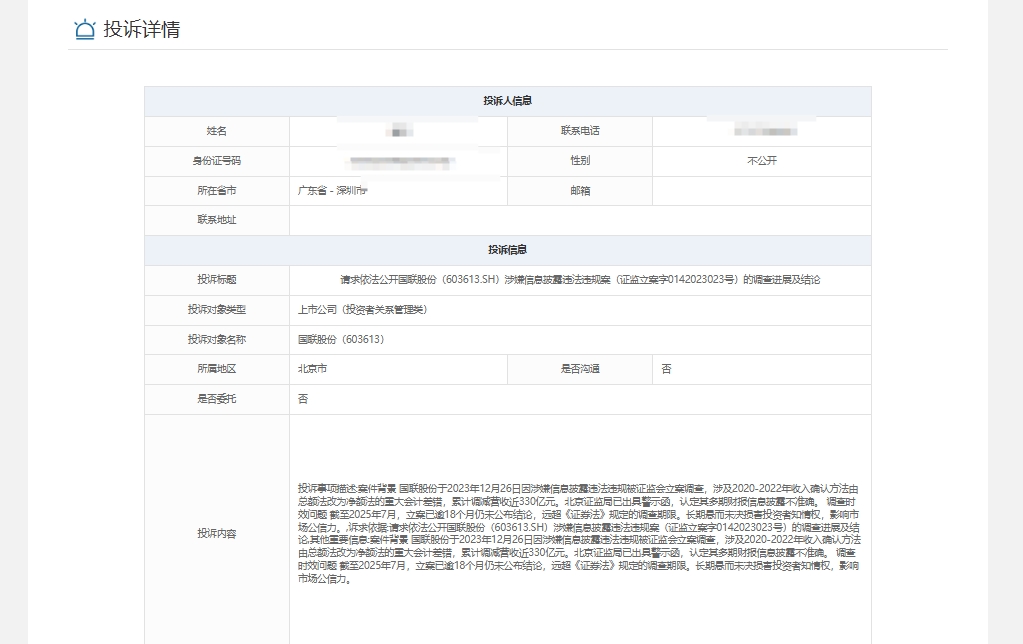Click the alarm bell icon beside 投诉详情
This screenshot has height=644, width=1023.
coord(85,29)
